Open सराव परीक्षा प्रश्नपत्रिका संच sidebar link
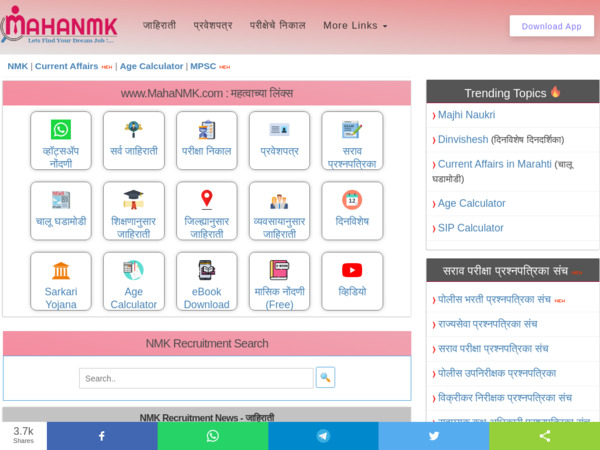 pyautogui.click(x=493, y=349)
